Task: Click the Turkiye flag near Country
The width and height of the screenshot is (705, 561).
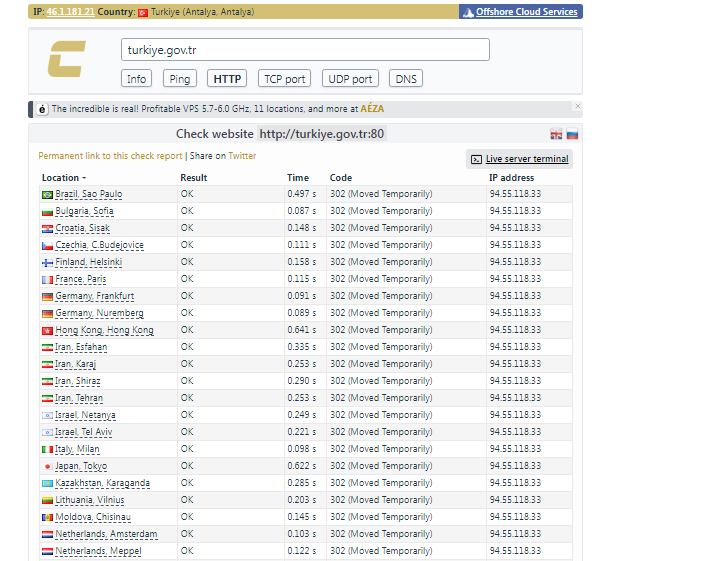Action: [143, 13]
